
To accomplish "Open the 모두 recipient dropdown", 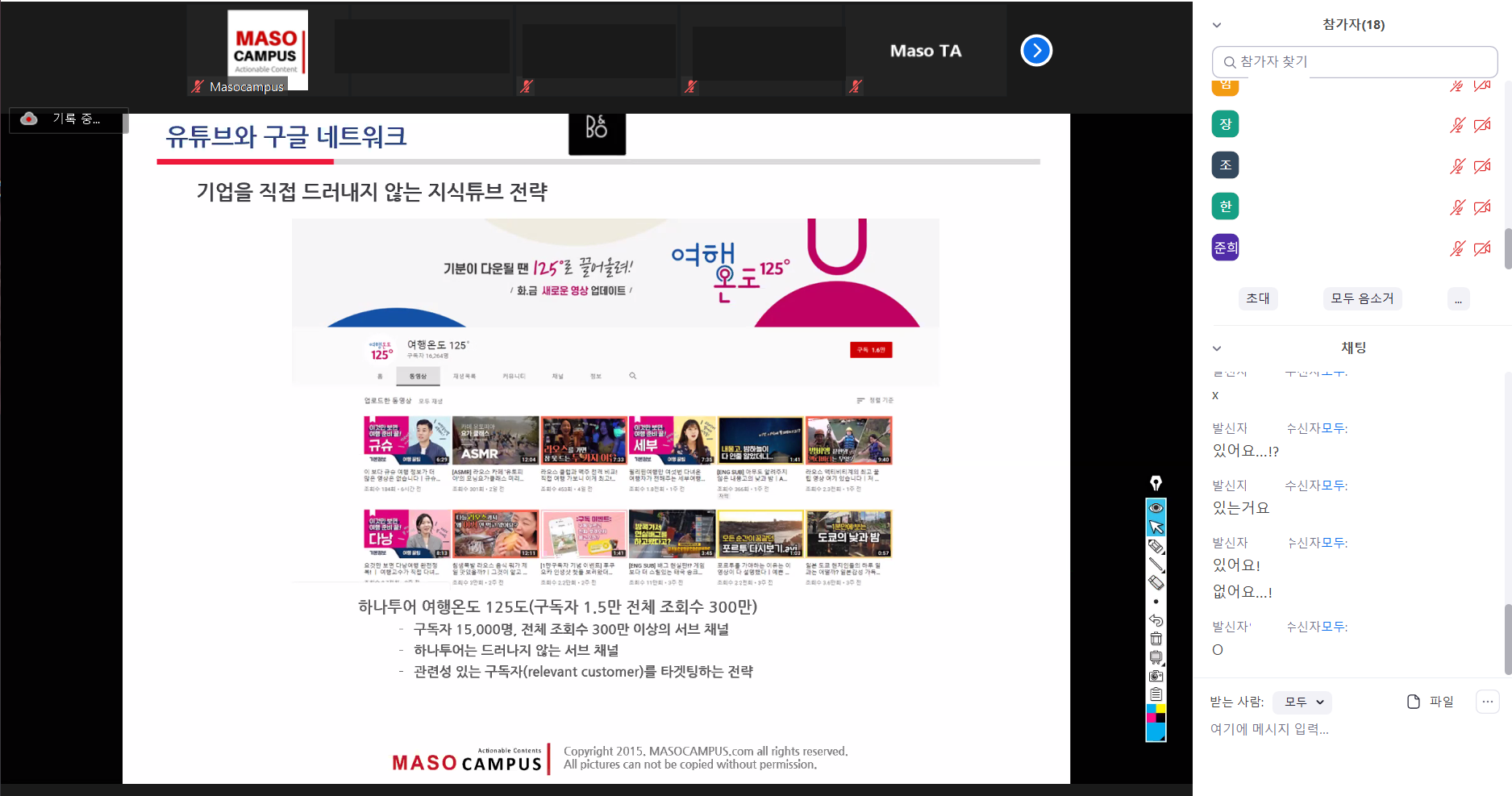I will [x=1302, y=702].
